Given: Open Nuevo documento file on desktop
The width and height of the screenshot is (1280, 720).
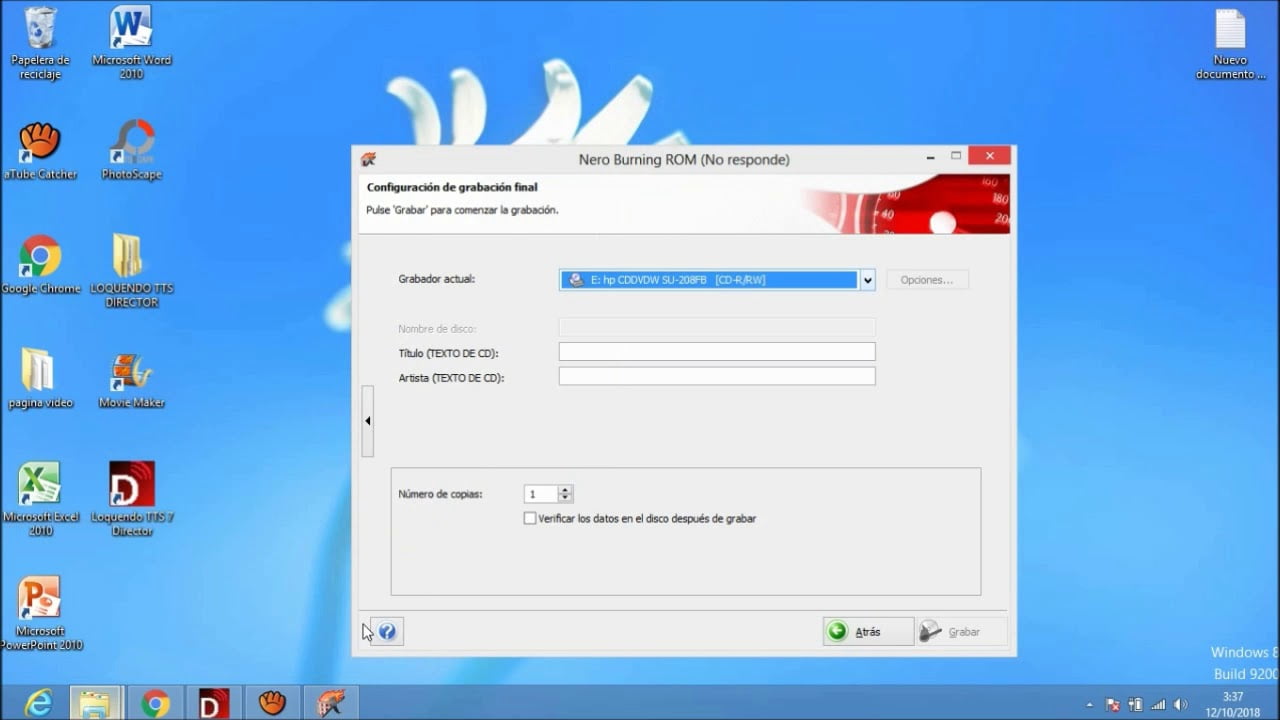Looking at the screenshot, I should (x=1230, y=44).
